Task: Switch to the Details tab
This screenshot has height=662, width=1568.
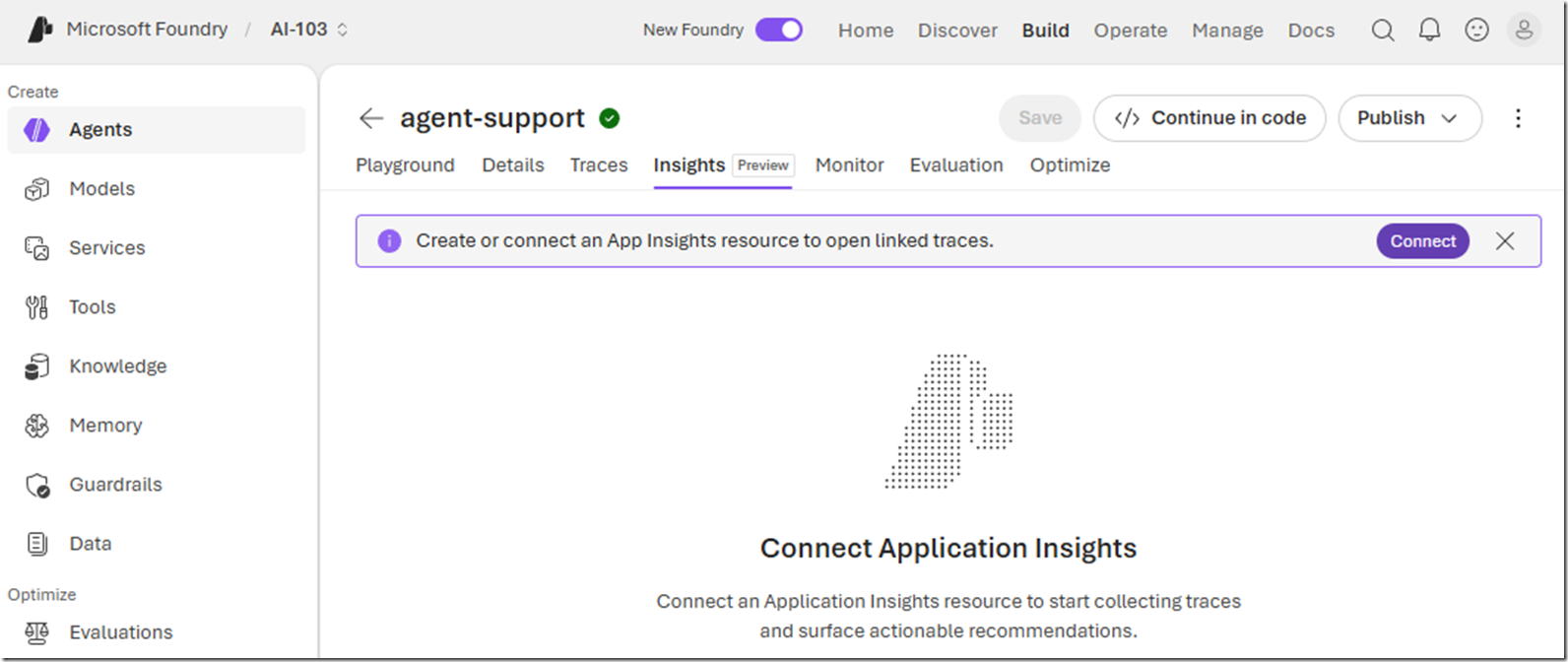Action: tap(512, 165)
